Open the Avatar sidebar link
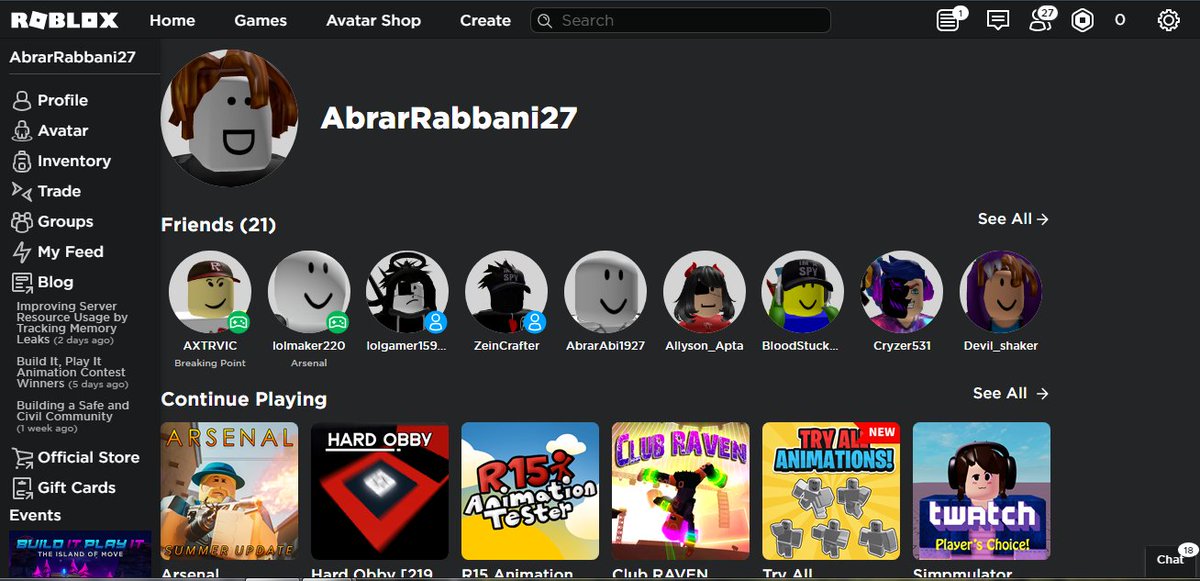Image resolution: width=1200 pixels, height=581 pixels. (63, 131)
